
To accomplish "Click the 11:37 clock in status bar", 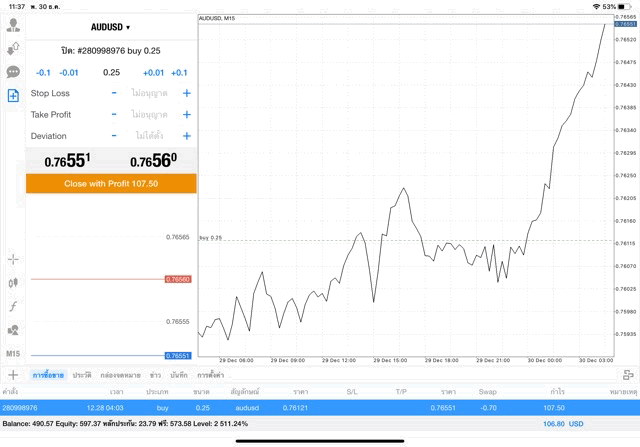I will (17, 7).
